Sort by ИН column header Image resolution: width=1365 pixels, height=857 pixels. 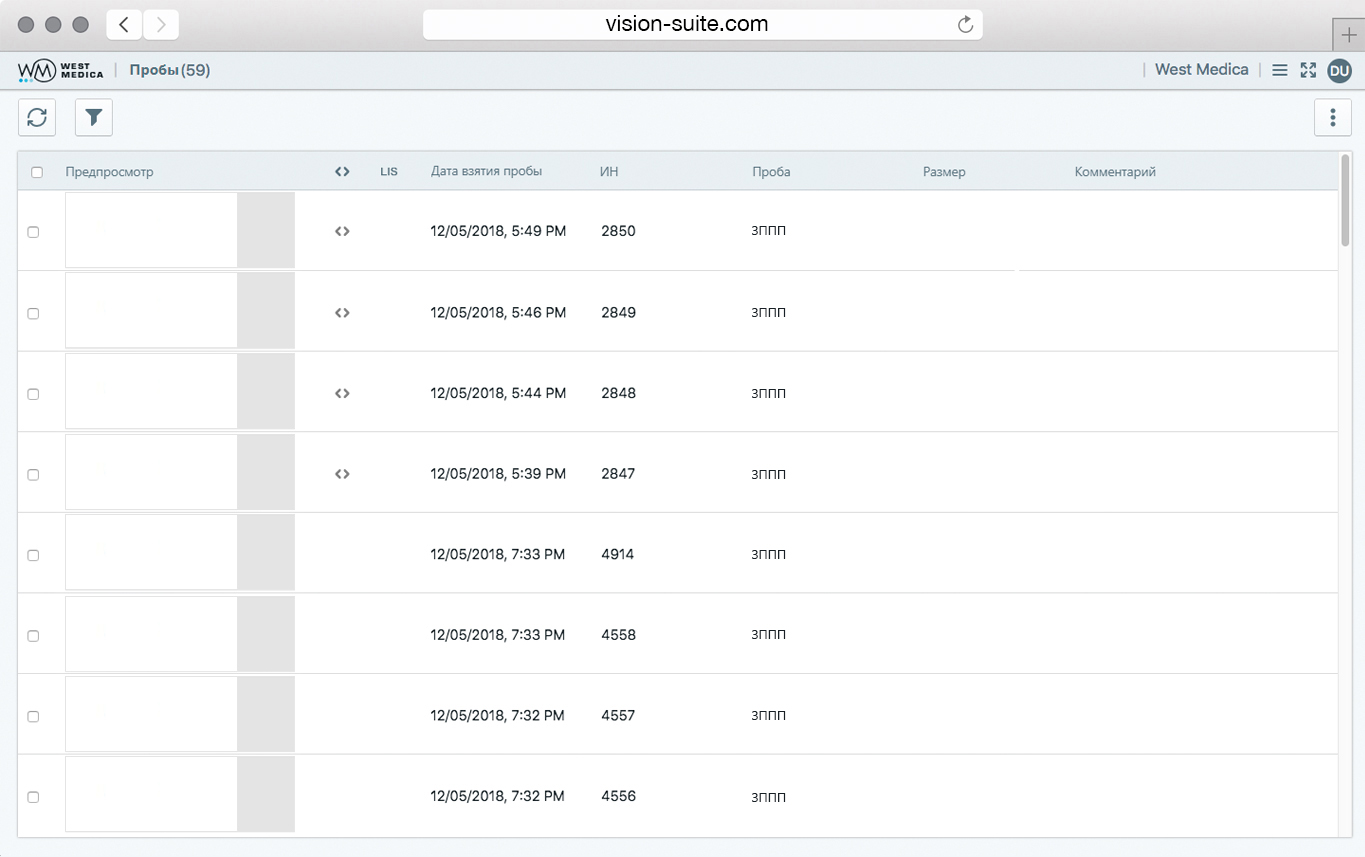click(609, 172)
